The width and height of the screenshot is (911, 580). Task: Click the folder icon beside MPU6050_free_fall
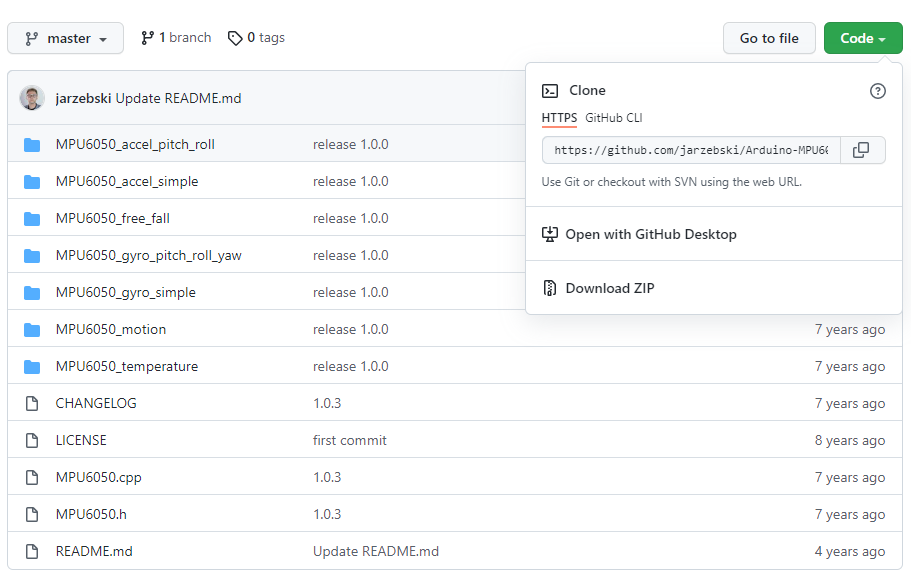[x=32, y=219]
